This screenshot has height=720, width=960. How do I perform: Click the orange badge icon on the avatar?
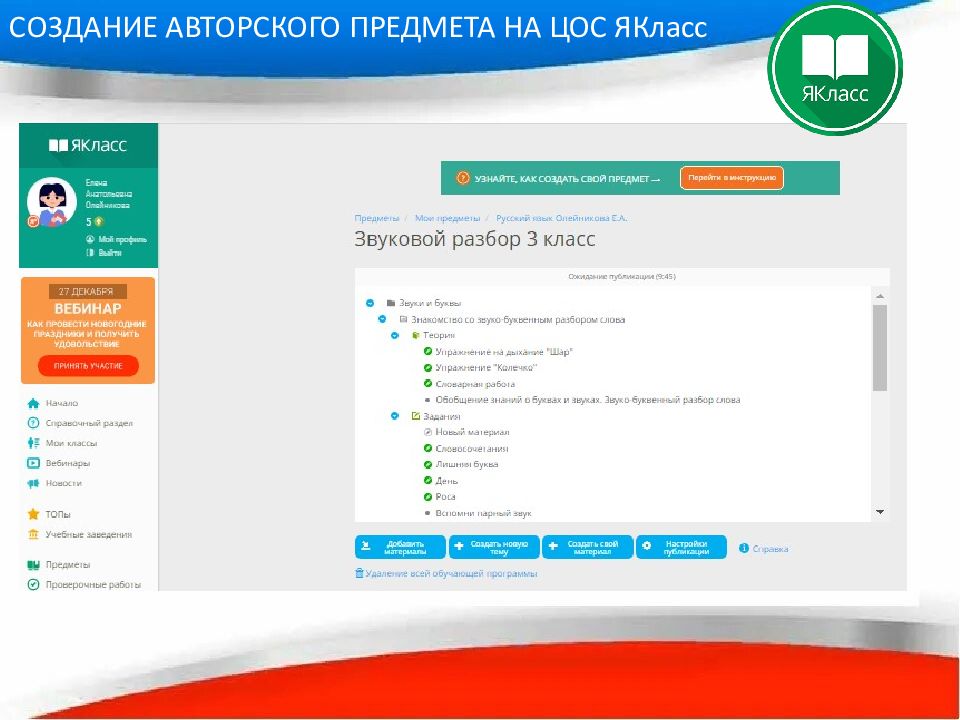[34, 221]
